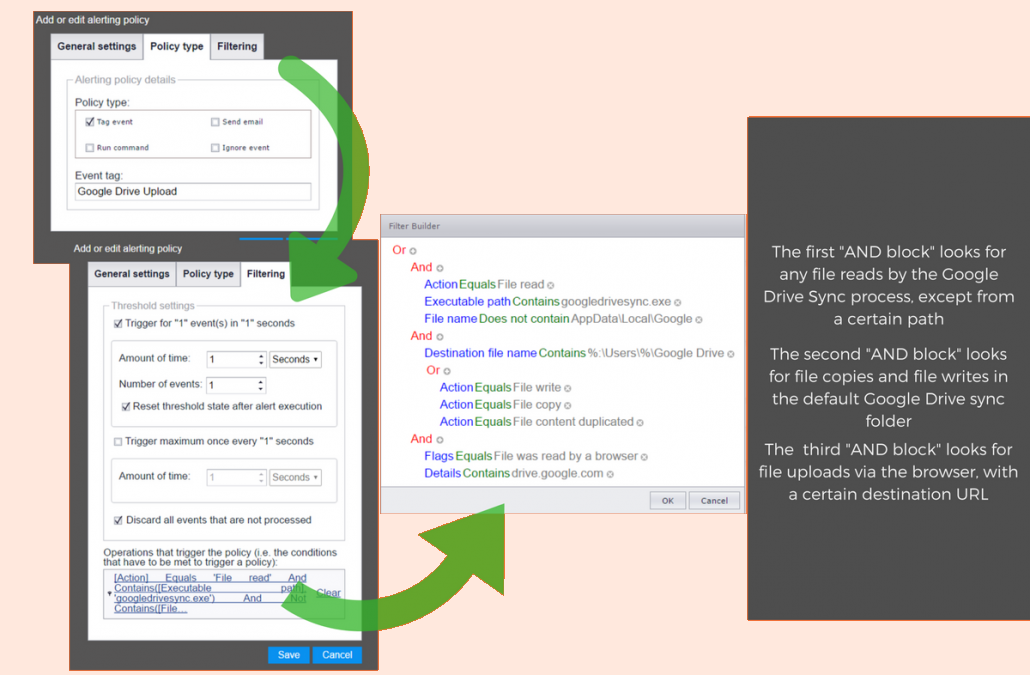Switch to Policy type tab in Threshold settings dialog
Viewport: 1030px width, 675px height.
pyautogui.click(x=208, y=274)
